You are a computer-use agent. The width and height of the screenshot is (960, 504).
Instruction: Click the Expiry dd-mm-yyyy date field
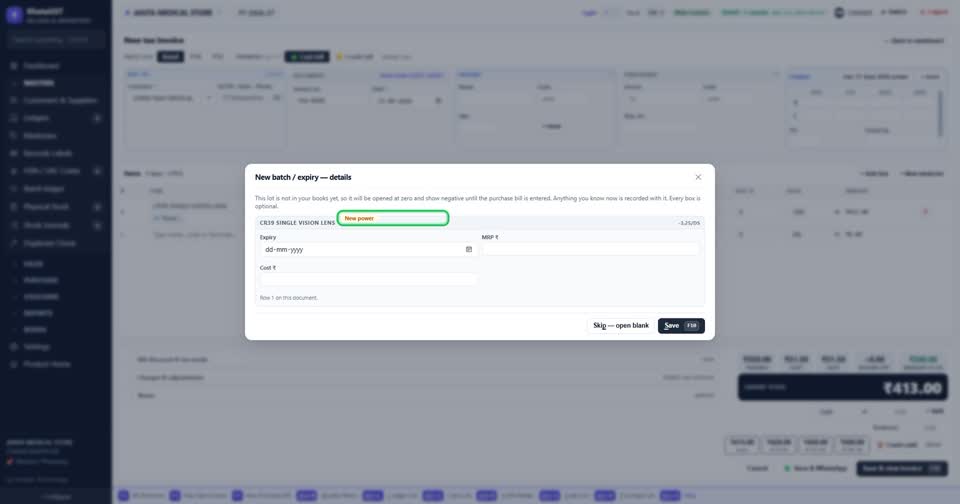click(368, 249)
